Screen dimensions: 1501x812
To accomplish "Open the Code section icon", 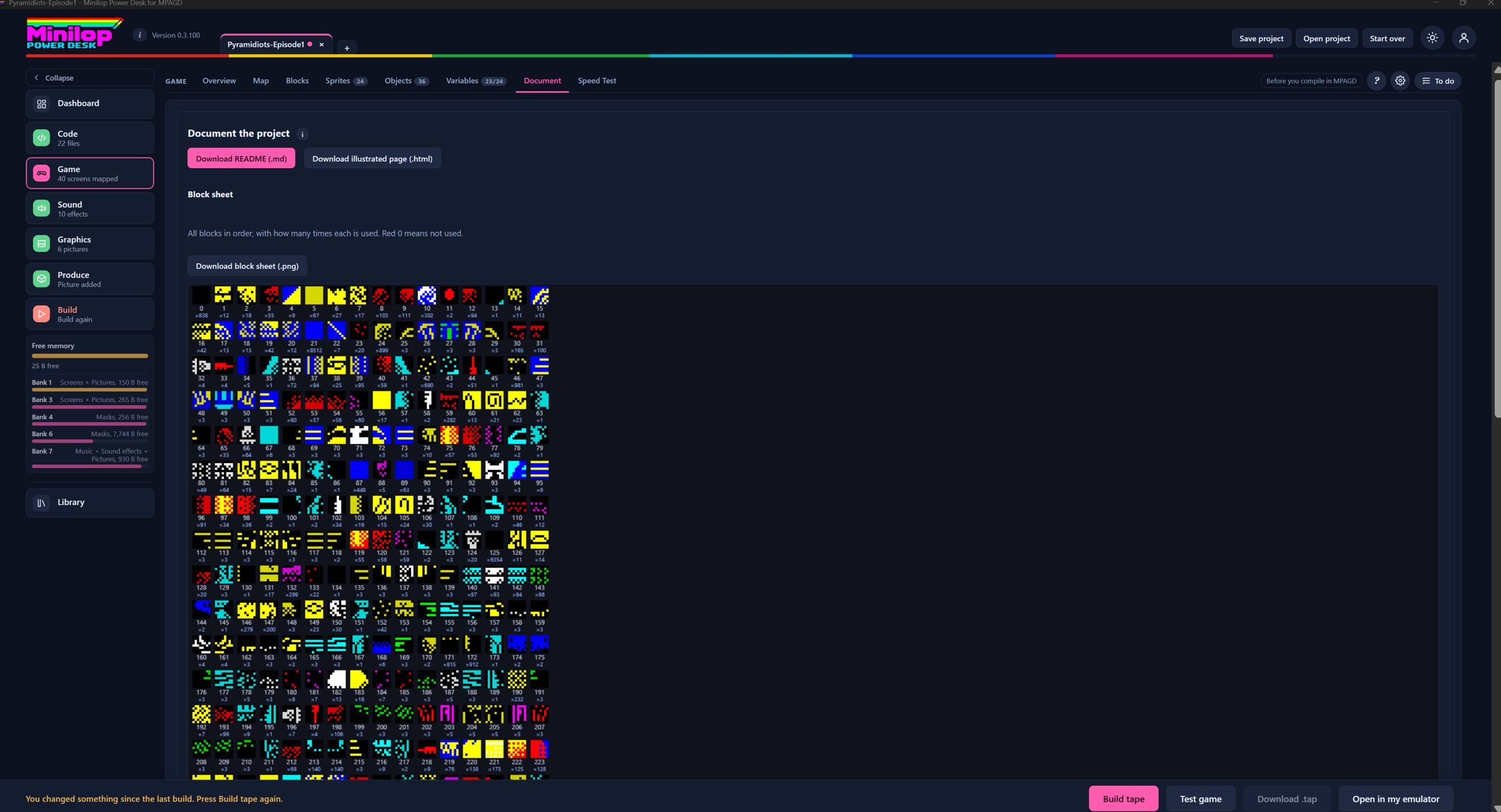I will (x=41, y=138).
